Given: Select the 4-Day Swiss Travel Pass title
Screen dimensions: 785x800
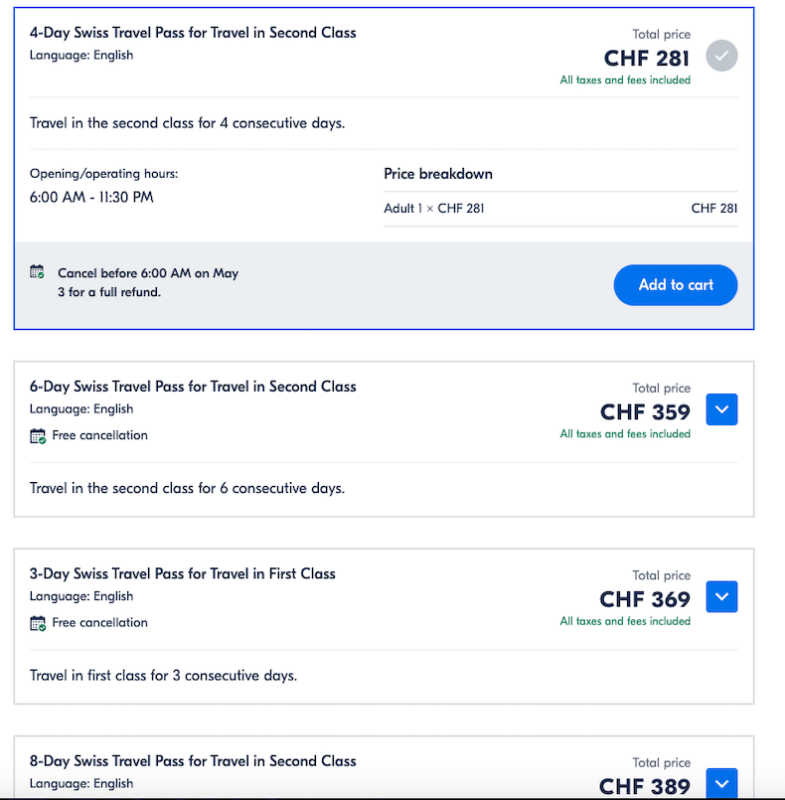Looking at the screenshot, I should coord(193,33).
